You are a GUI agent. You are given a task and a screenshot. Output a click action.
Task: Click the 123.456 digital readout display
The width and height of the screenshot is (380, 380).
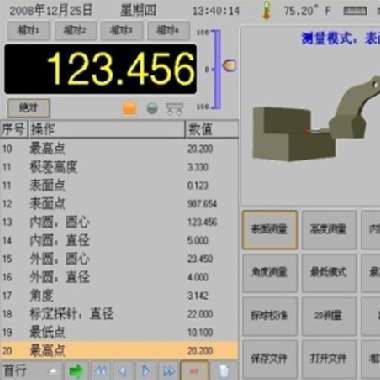tap(101, 69)
